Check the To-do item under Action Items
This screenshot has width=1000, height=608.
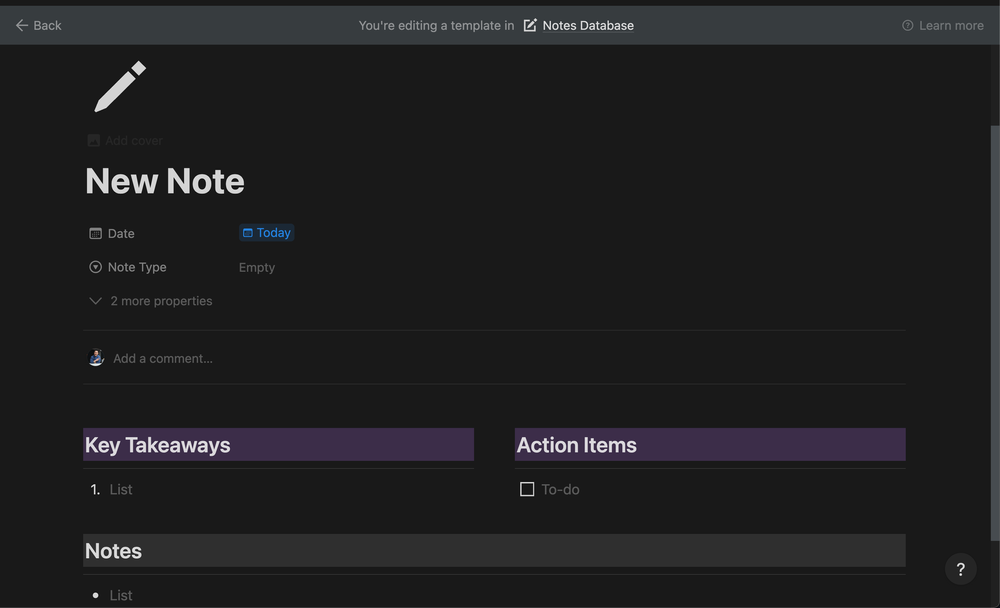527,489
